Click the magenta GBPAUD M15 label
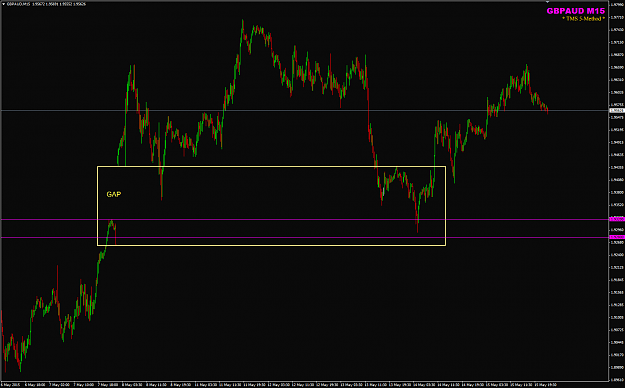Viewport: 625px width, 388px height. [x=575, y=11]
